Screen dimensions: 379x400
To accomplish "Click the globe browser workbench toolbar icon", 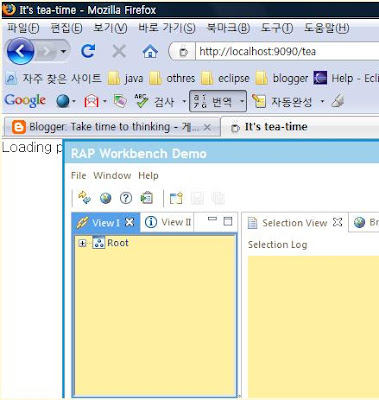I will (106, 198).
